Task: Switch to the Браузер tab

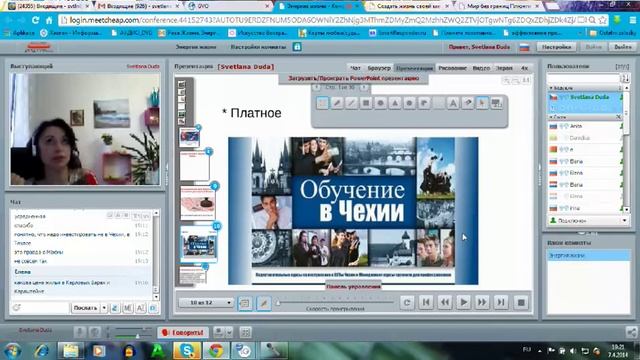Action: pos(379,68)
